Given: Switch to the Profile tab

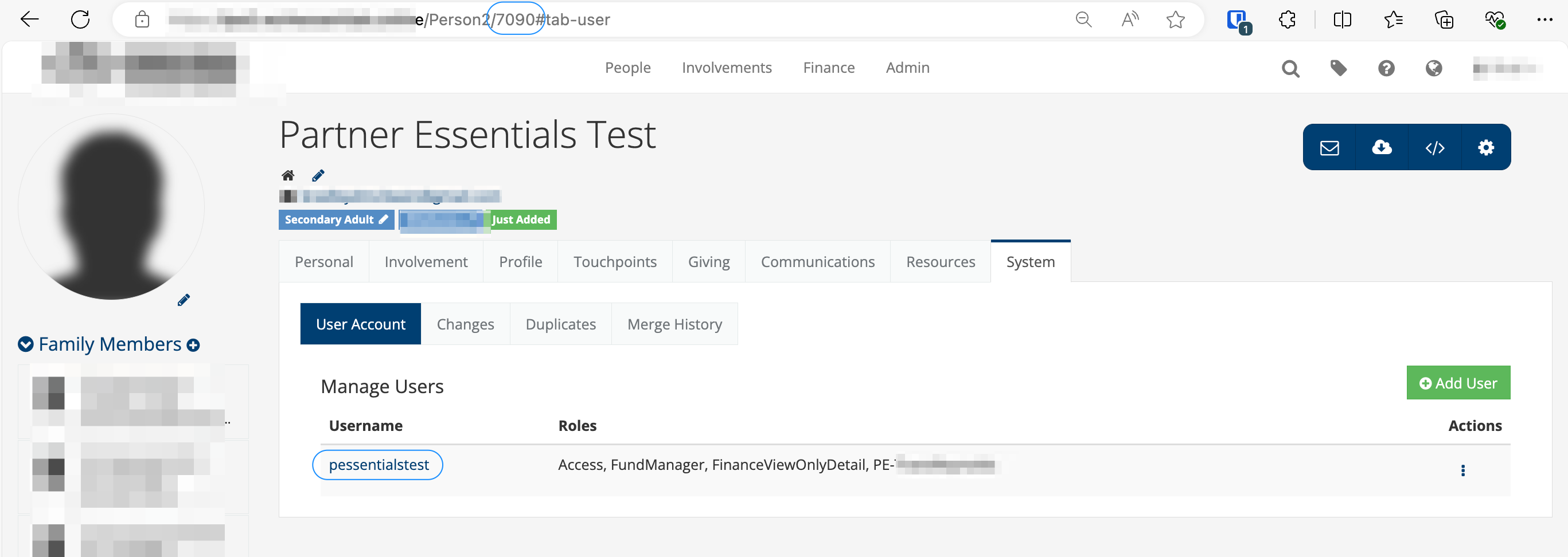Looking at the screenshot, I should (520, 261).
